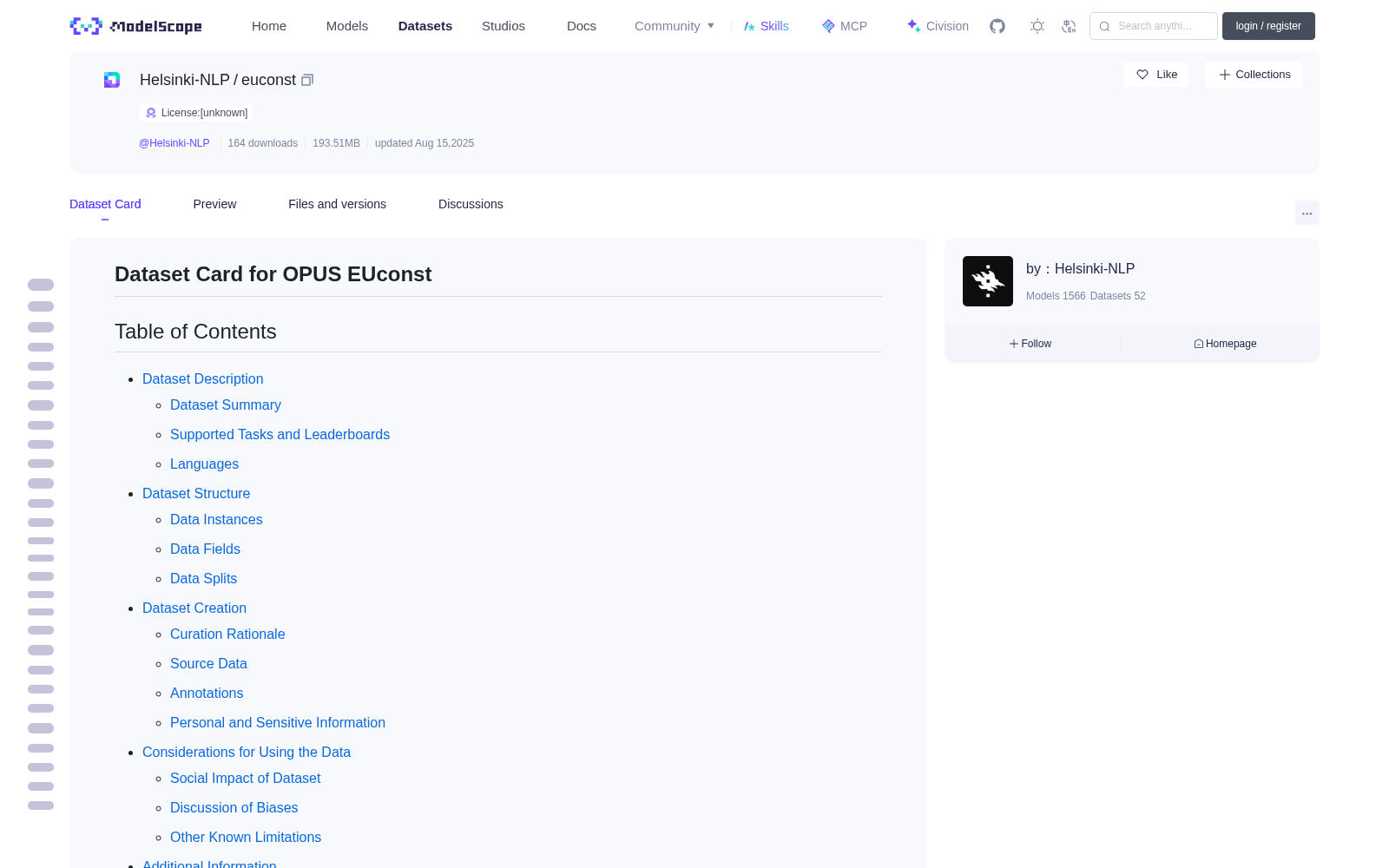Click the License:[unknown] tag
Screen dimensions: 1389x868
[196, 113]
